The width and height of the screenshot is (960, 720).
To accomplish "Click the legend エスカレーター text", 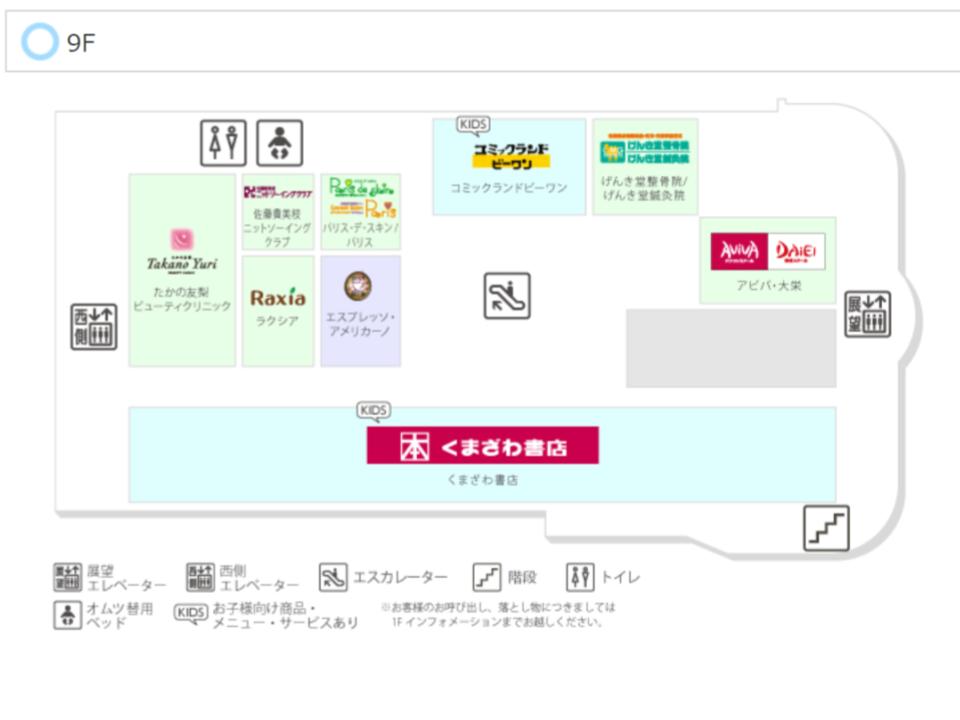I will [400, 577].
